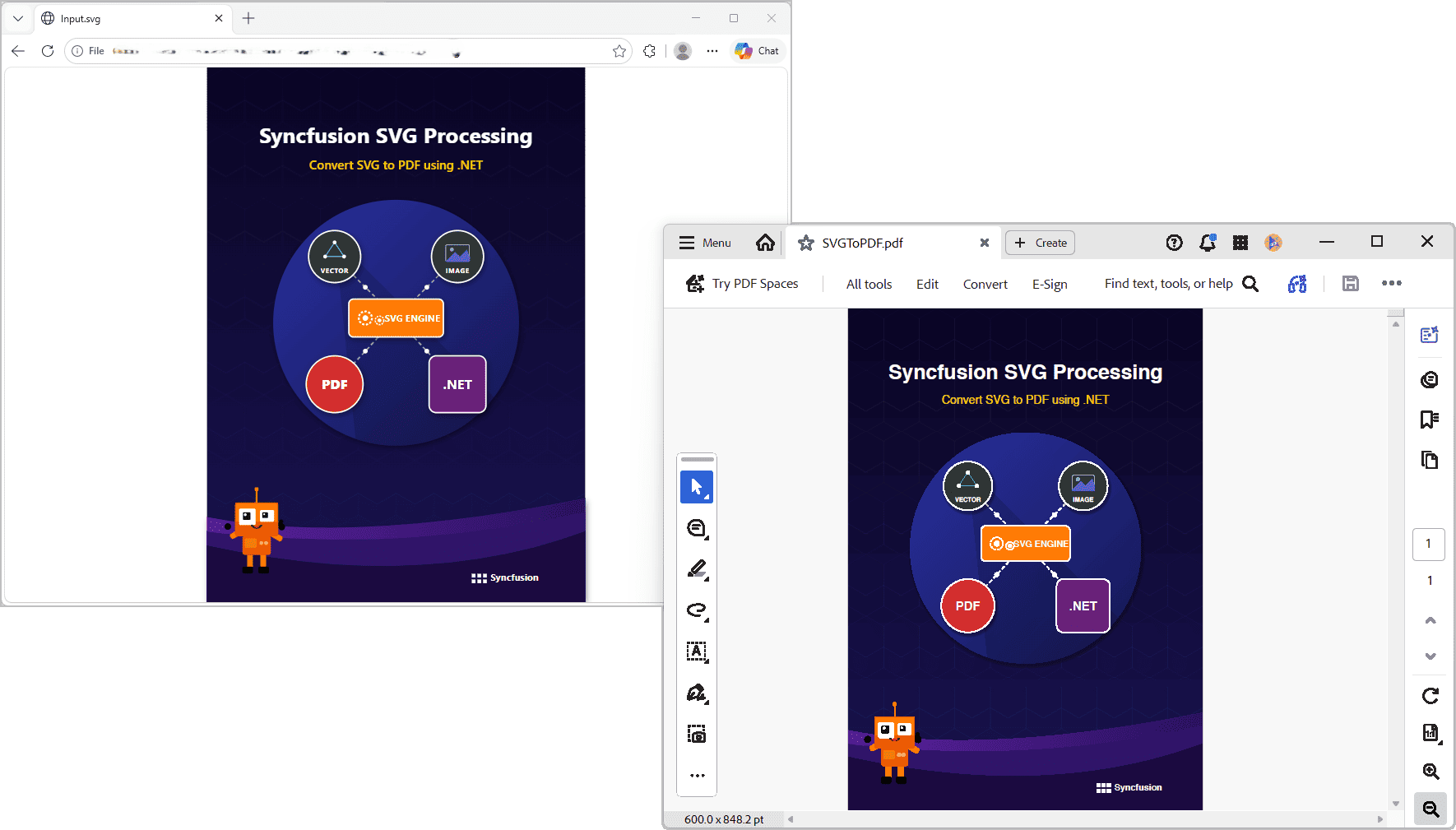
Task: Open the Bookmarks panel icon
Action: (x=1430, y=420)
